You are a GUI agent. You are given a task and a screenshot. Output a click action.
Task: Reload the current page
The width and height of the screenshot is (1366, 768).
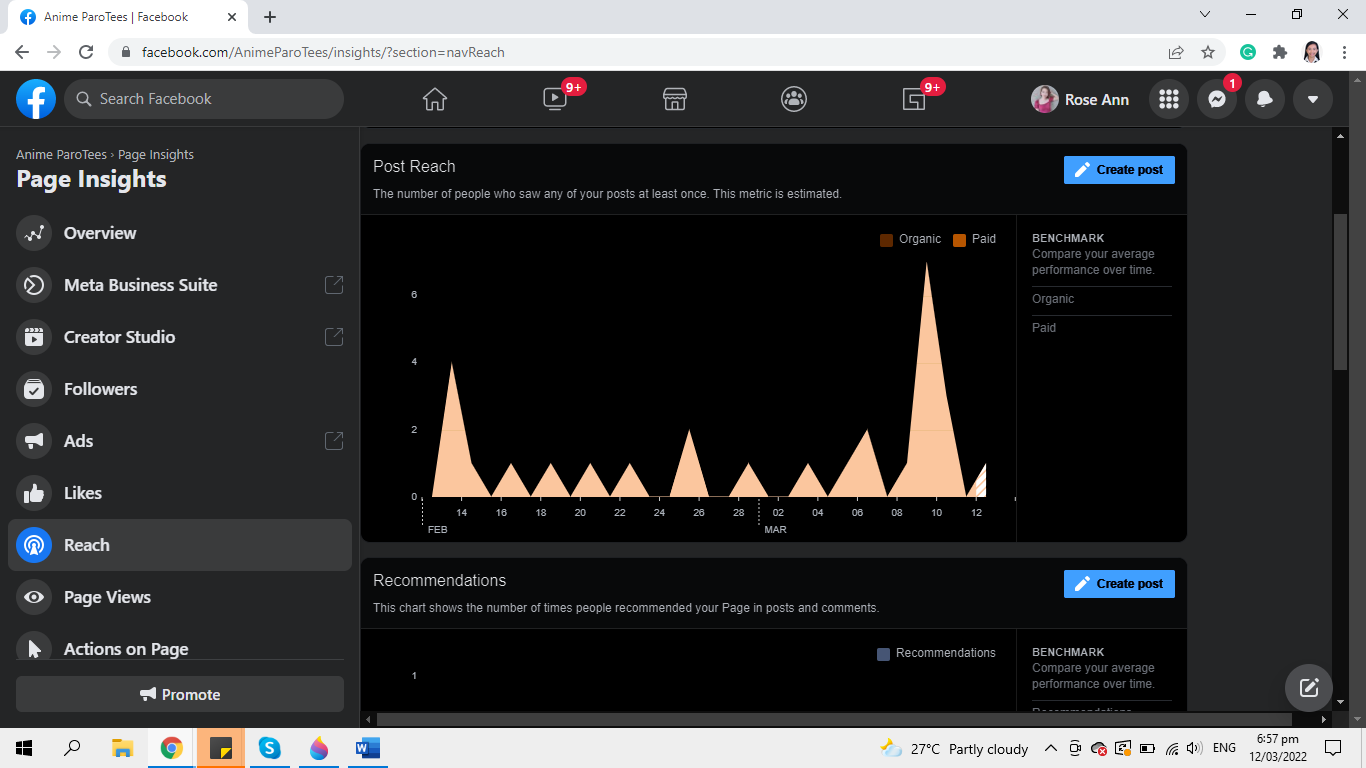click(86, 52)
